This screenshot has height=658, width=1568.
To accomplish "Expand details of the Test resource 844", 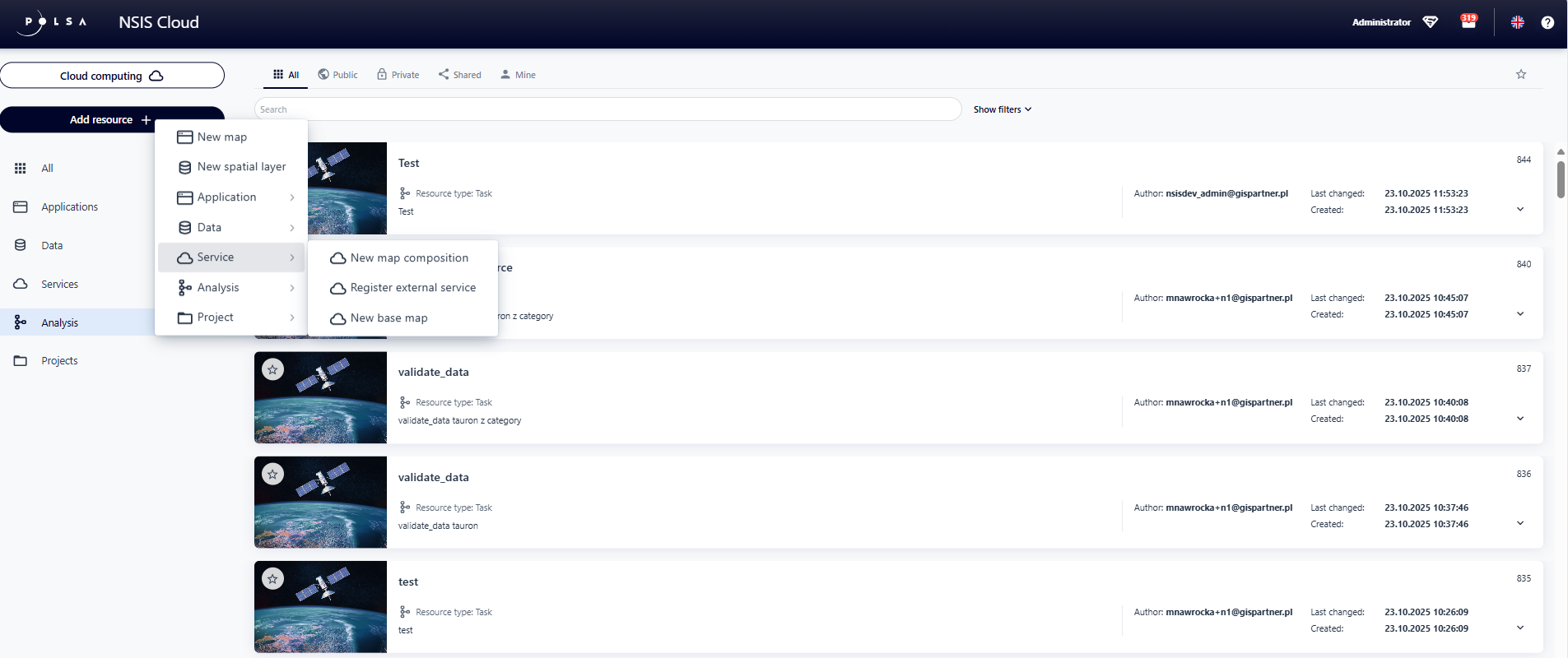I will [1520, 209].
